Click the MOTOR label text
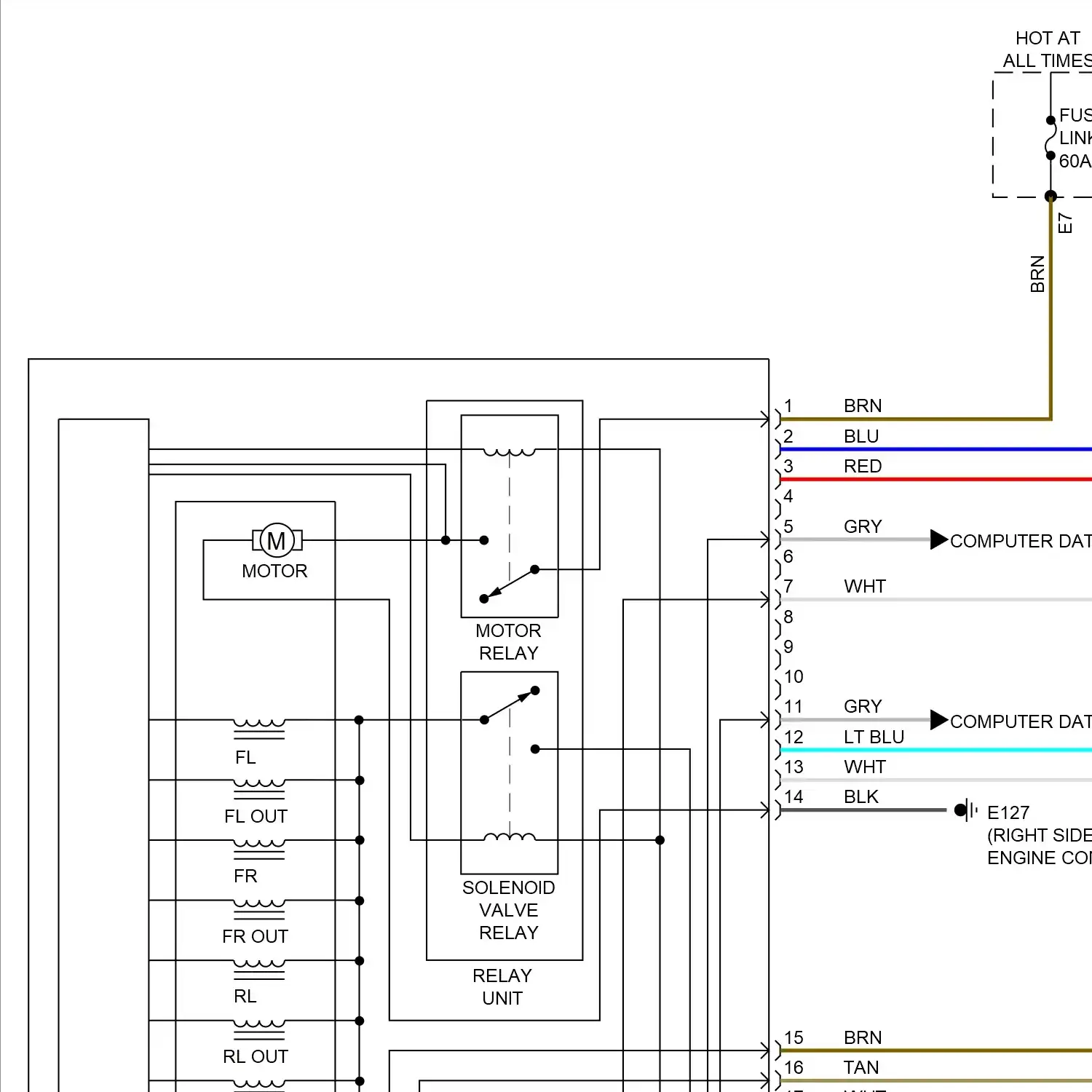The height and width of the screenshot is (1092, 1092). (274, 571)
